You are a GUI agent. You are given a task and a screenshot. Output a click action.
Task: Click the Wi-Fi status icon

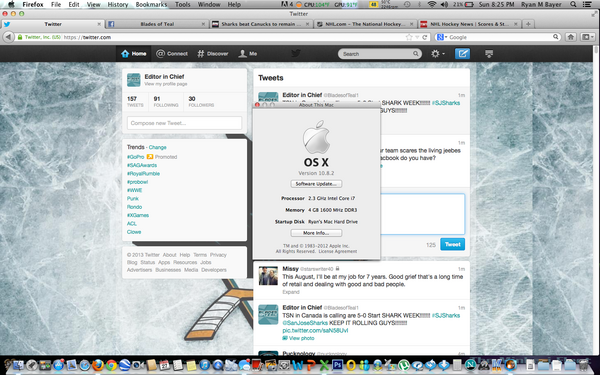point(432,5)
